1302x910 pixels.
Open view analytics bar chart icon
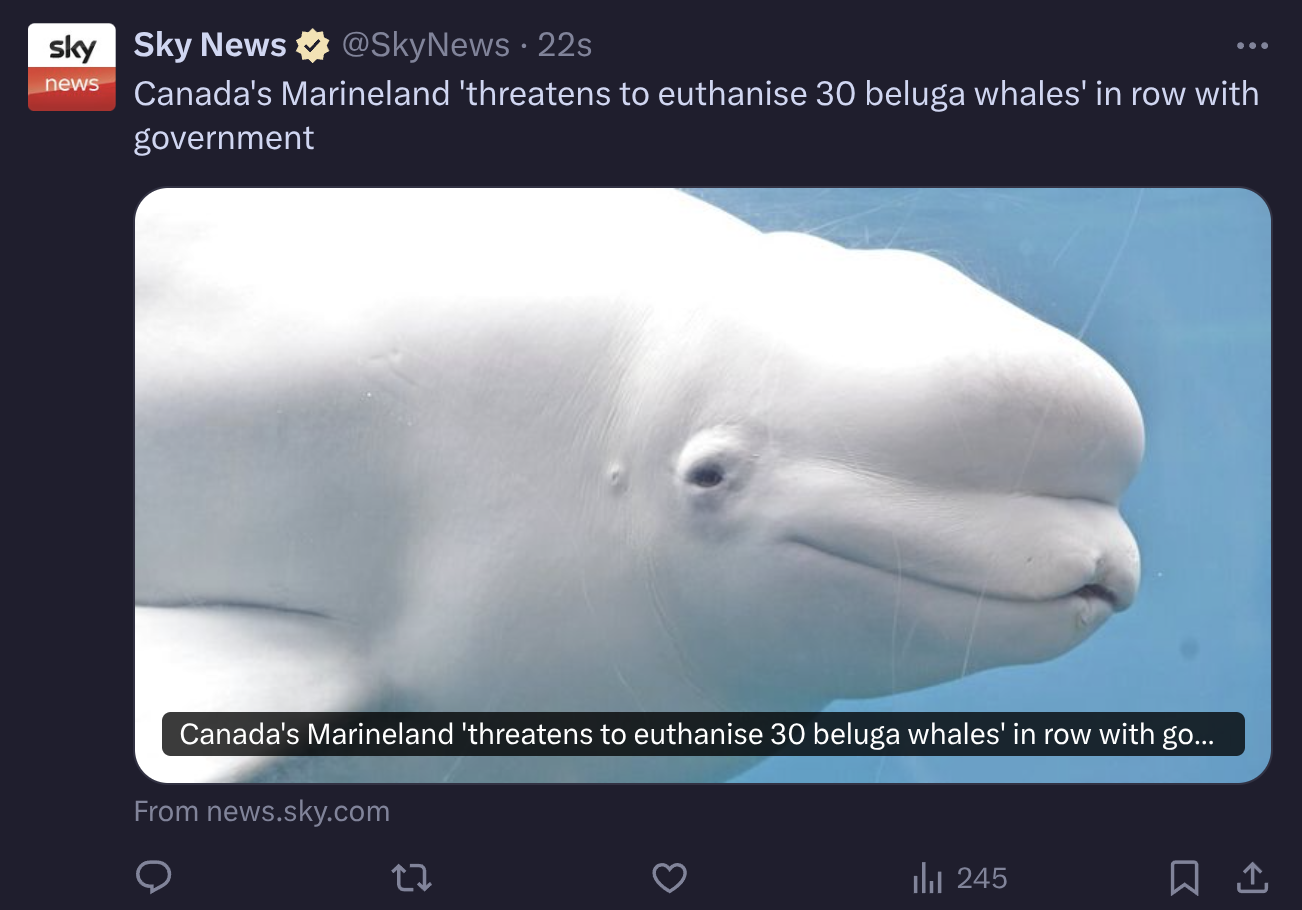(927, 879)
